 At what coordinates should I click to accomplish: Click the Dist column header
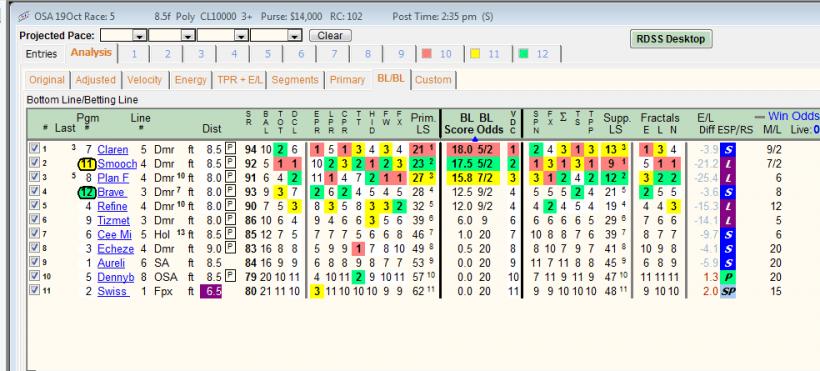click(212, 128)
